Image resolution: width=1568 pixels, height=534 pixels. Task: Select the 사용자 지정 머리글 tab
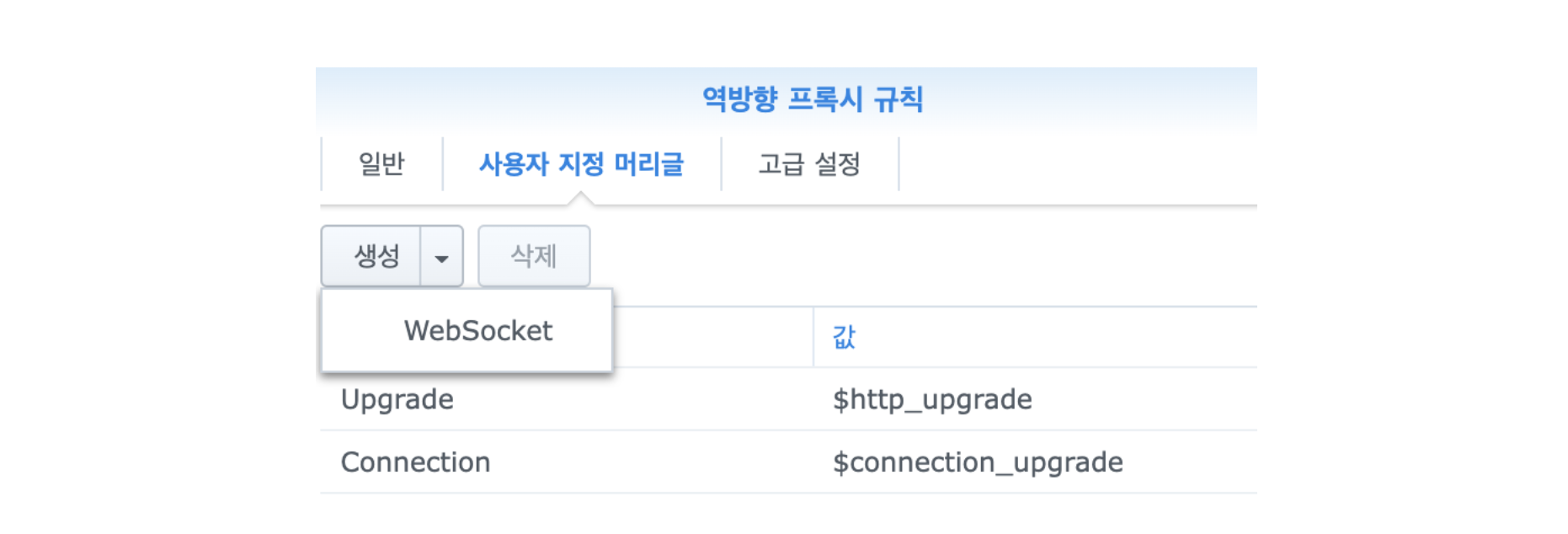[581, 163]
